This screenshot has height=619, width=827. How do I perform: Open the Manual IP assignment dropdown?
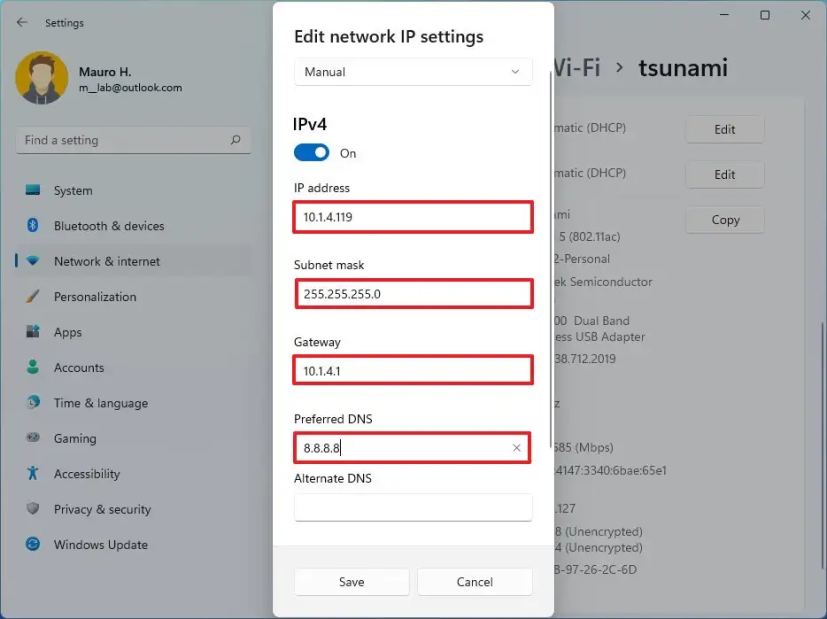412,72
